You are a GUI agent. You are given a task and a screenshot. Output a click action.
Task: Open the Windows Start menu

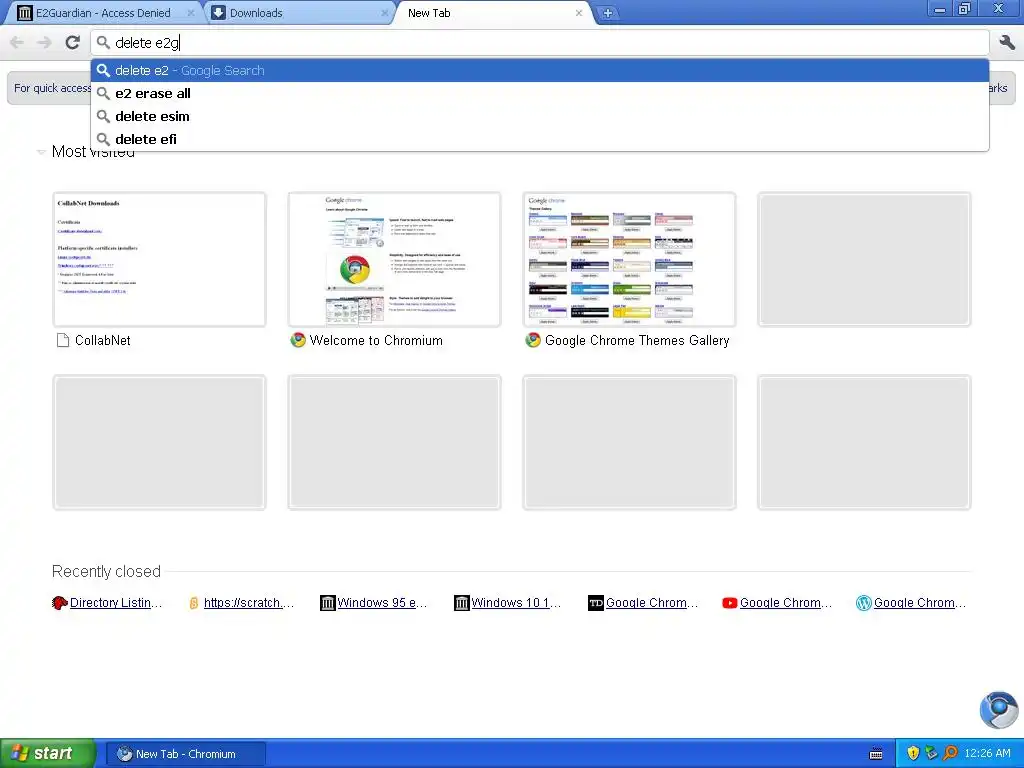[48, 754]
